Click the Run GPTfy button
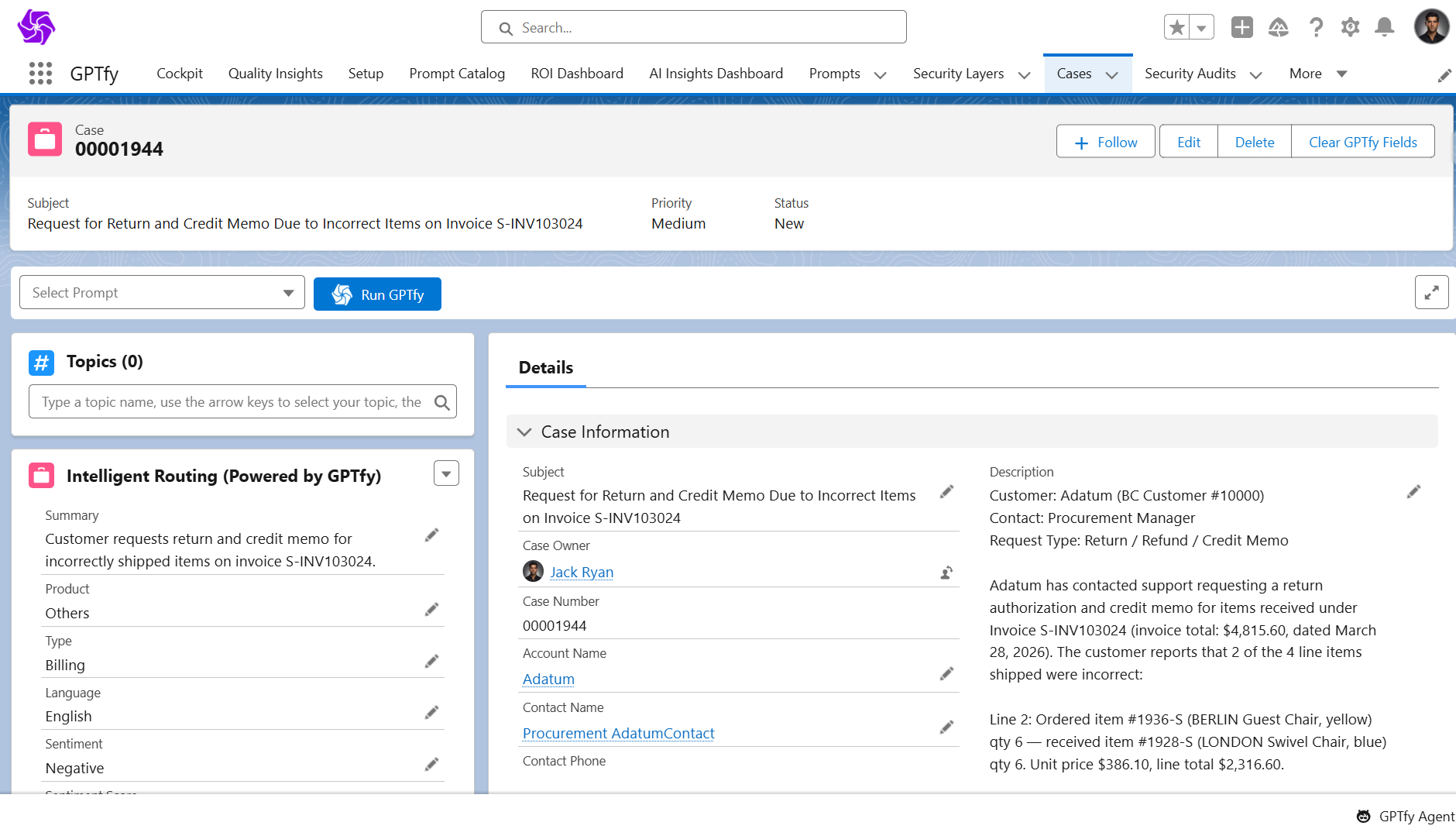 click(377, 294)
